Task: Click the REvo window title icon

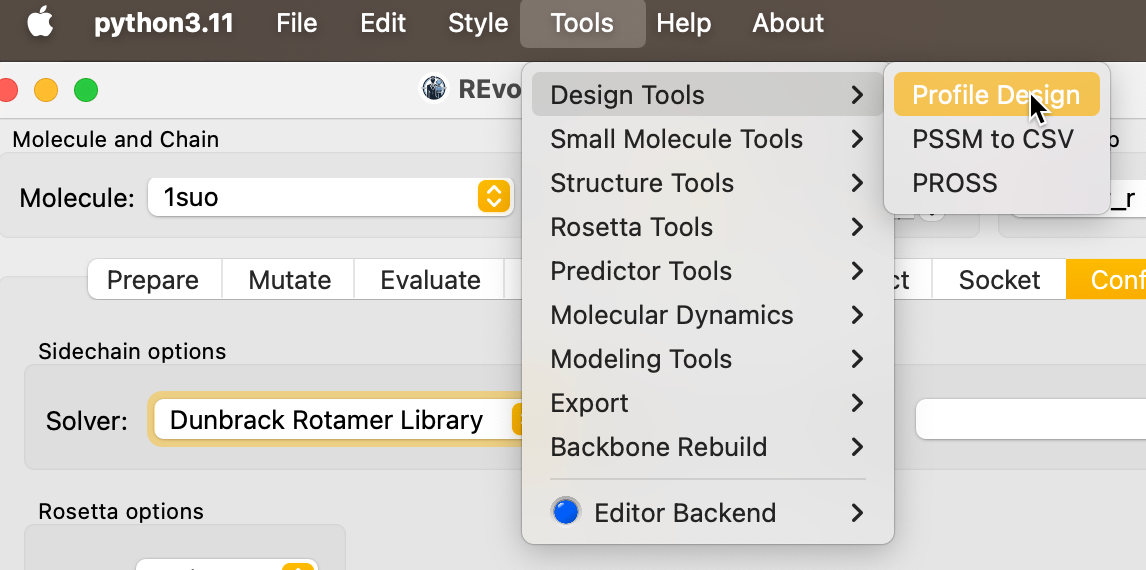Action: [x=434, y=89]
